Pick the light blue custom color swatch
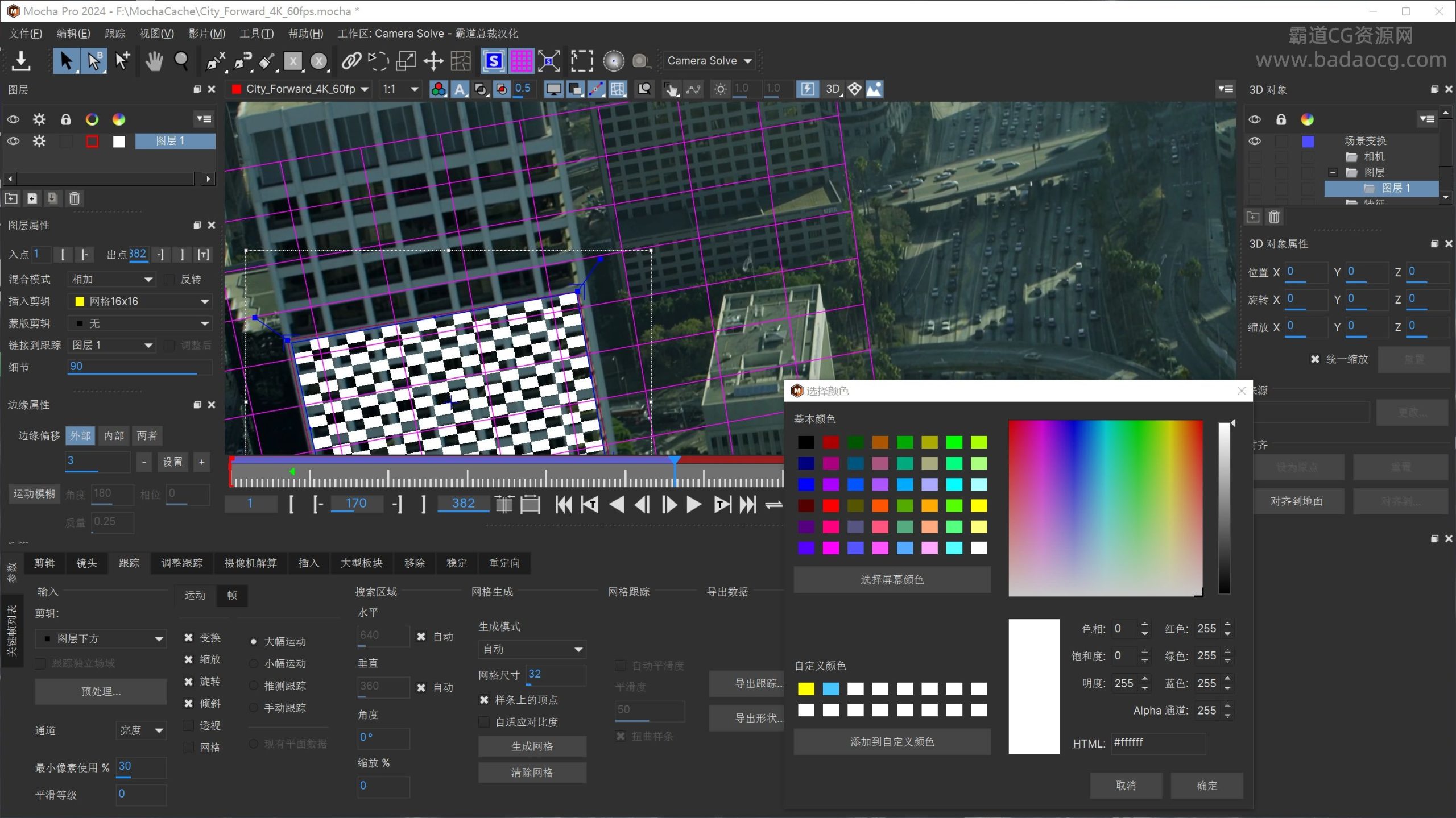Image resolution: width=1456 pixels, height=818 pixels. tap(830, 689)
